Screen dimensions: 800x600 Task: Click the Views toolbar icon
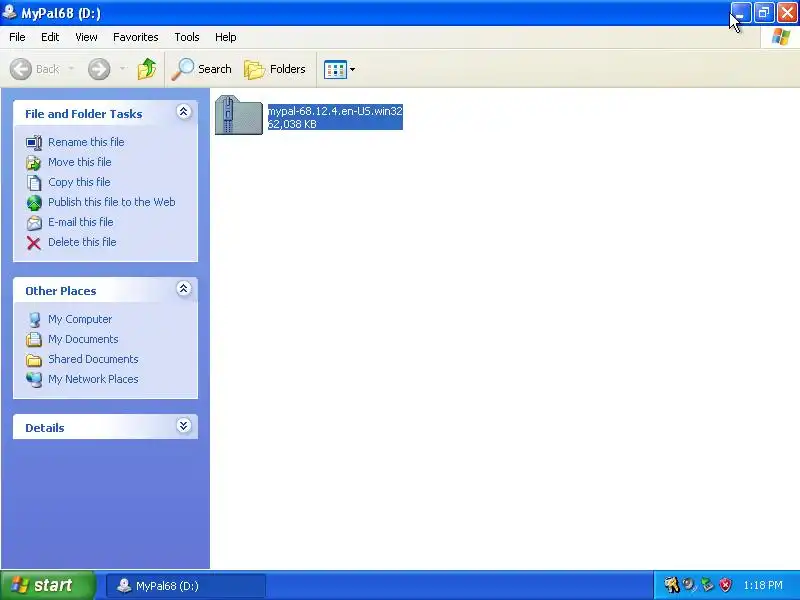pos(335,69)
